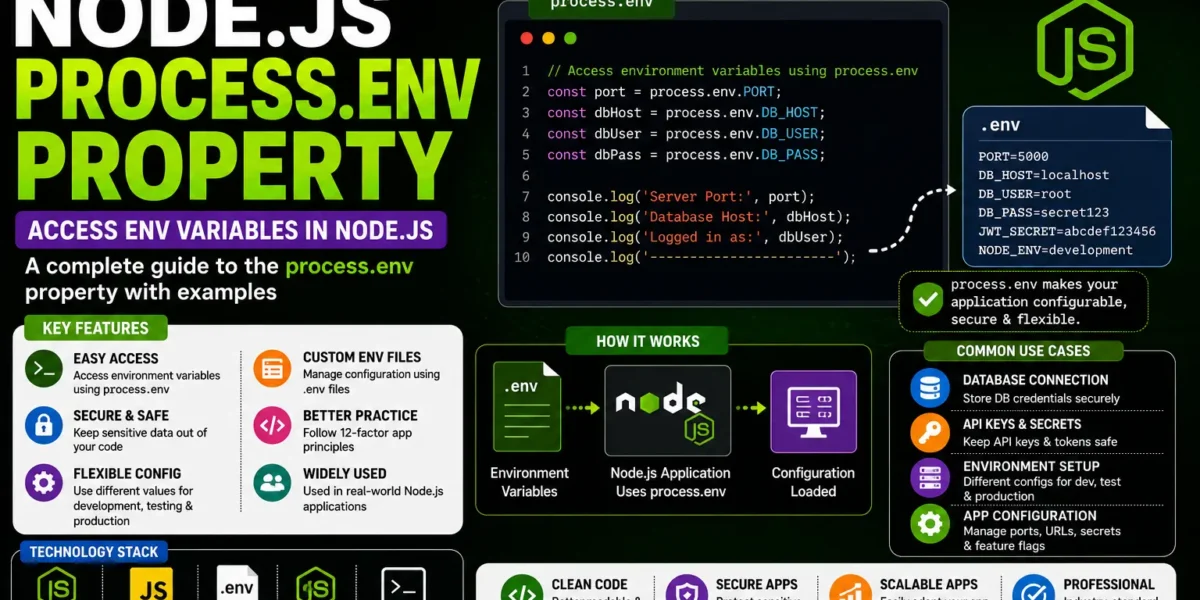Click the code line 'const dbPass = process.env.DB_PASS;'
The image size is (1200, 600).
point(687,155)
